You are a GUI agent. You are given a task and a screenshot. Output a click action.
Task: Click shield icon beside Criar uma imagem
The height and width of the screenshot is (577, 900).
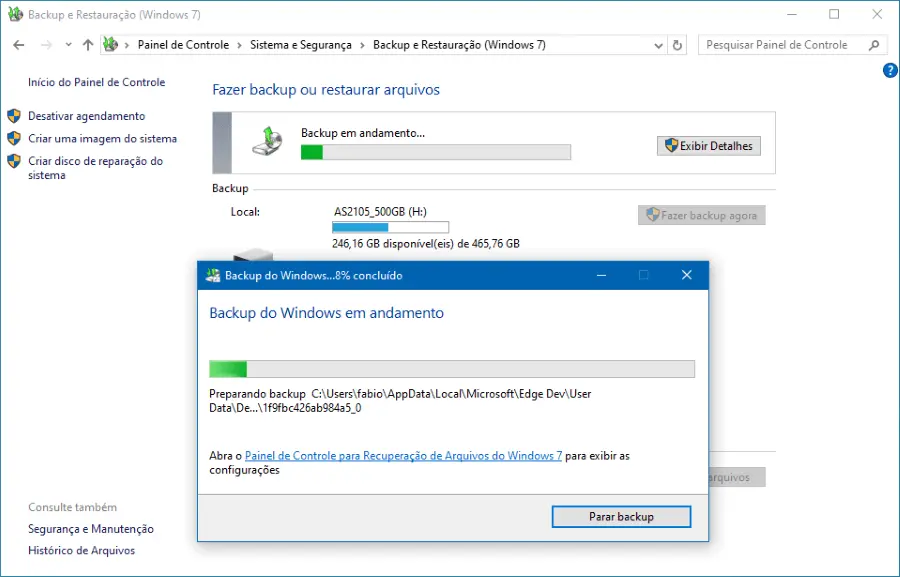pyautogui.click(x=14, y=138)
